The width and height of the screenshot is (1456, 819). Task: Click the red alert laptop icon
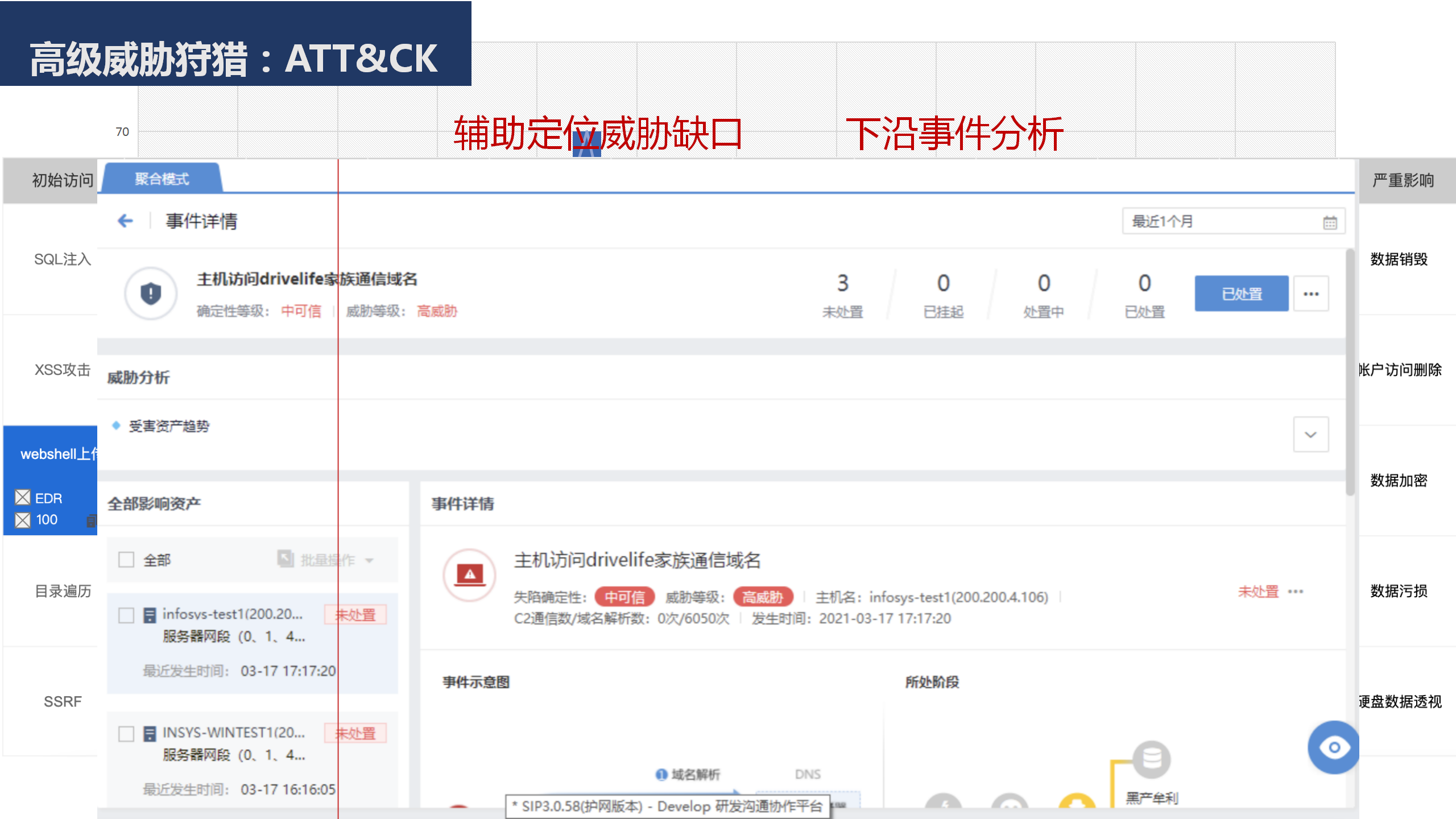click(470, 575)
